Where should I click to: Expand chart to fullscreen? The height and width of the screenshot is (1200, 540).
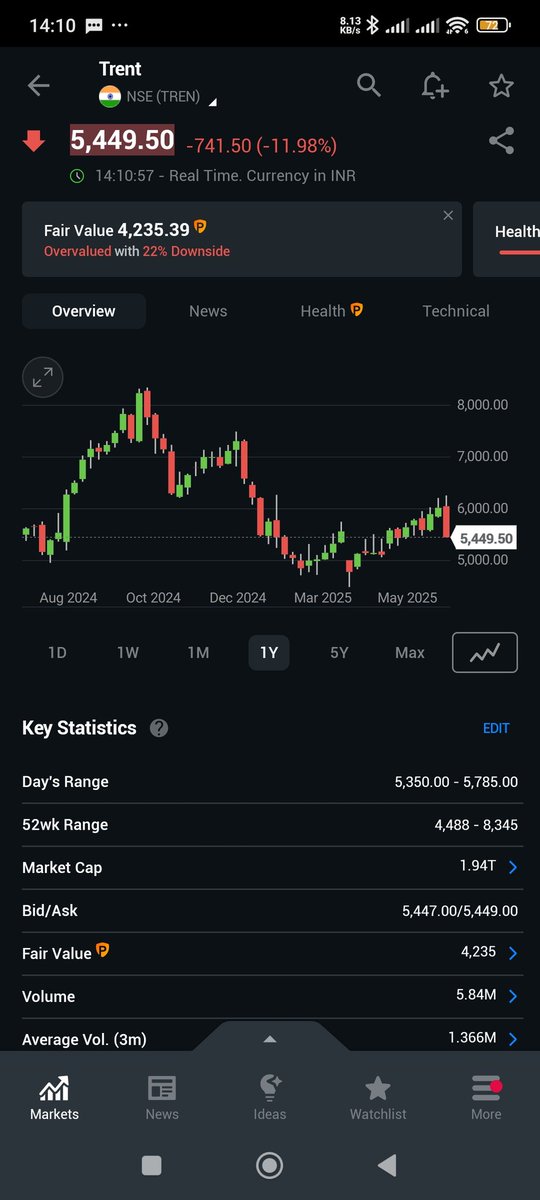click(x=43, y=378)
